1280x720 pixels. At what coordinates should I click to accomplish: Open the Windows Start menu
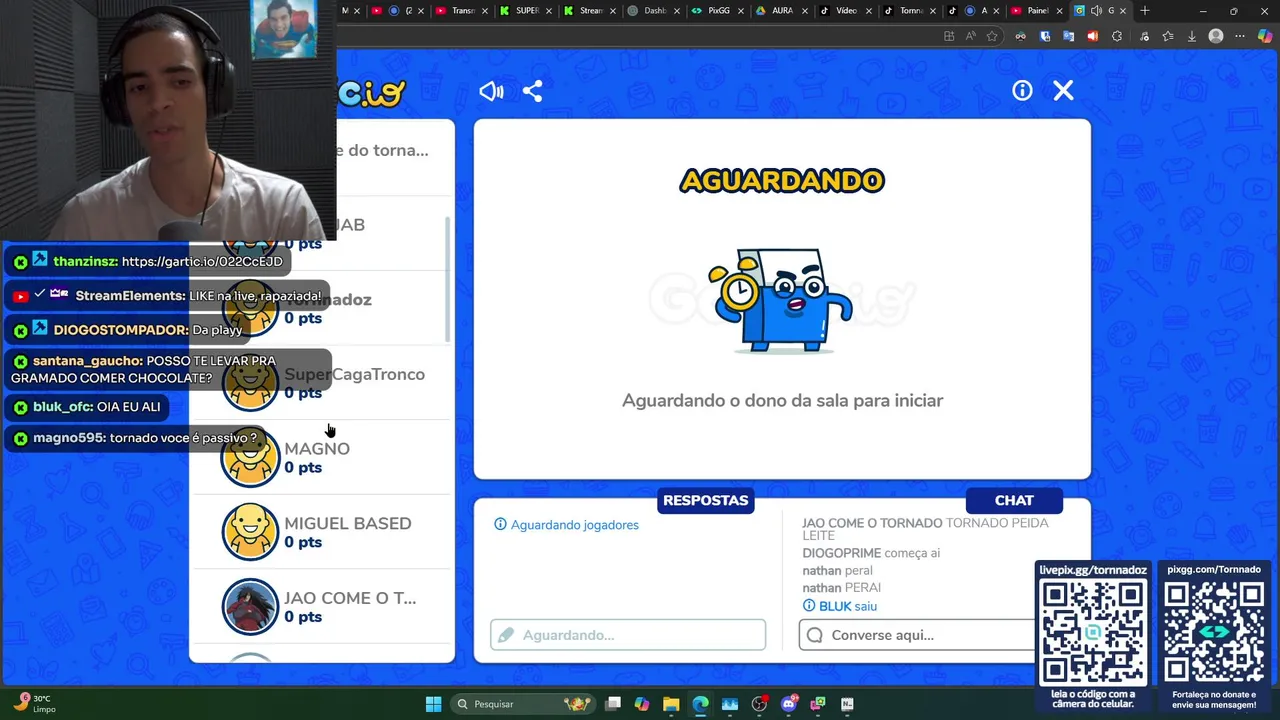pos(433,704)
